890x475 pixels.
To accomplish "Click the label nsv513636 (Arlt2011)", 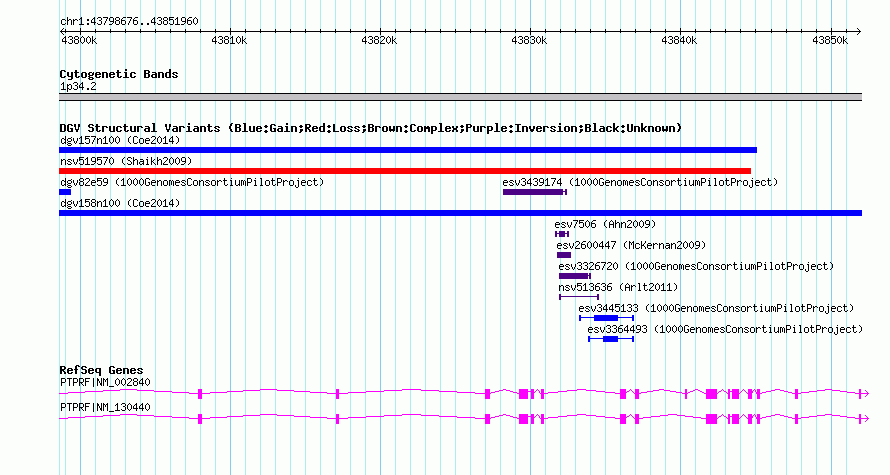I will coord(618,287).
